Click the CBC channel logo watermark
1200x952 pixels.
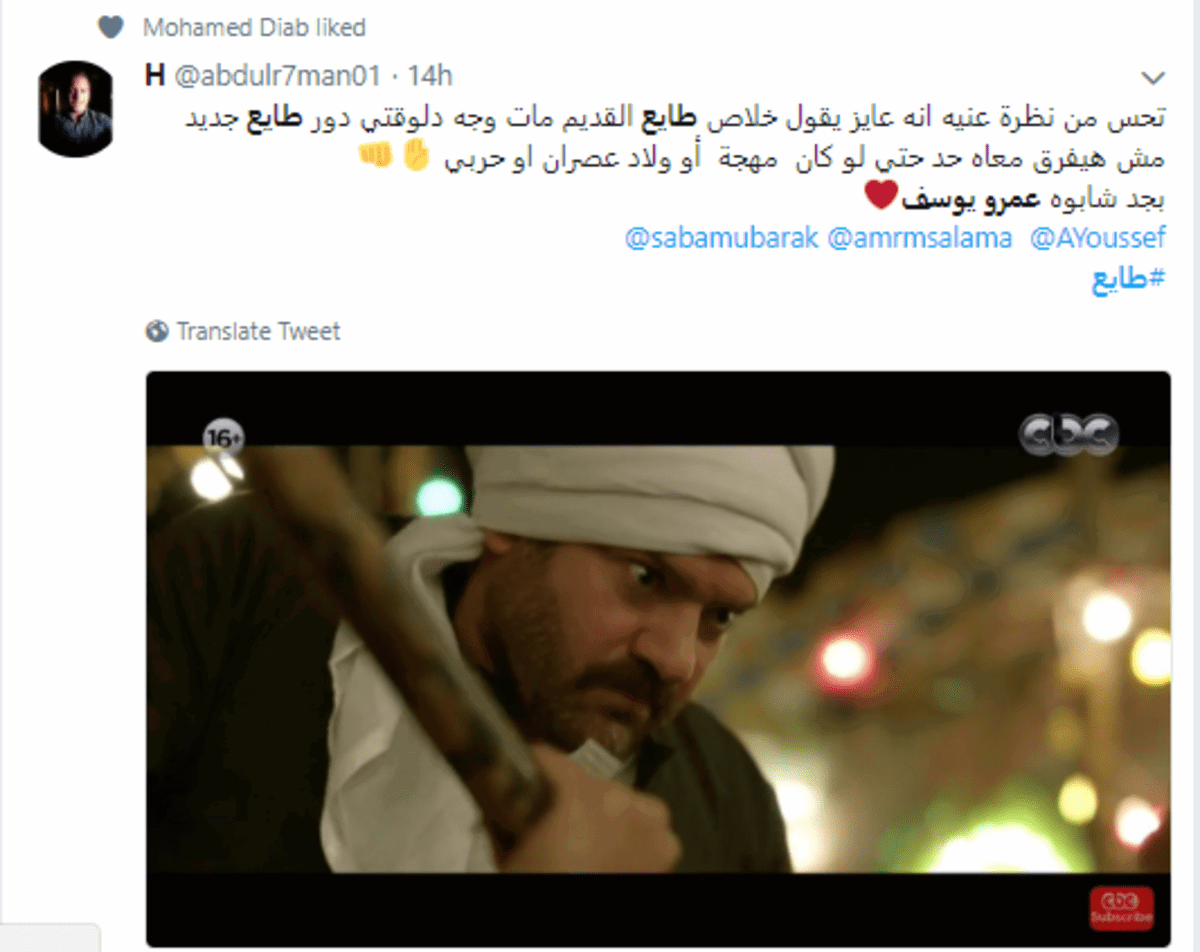(1068, 433)
